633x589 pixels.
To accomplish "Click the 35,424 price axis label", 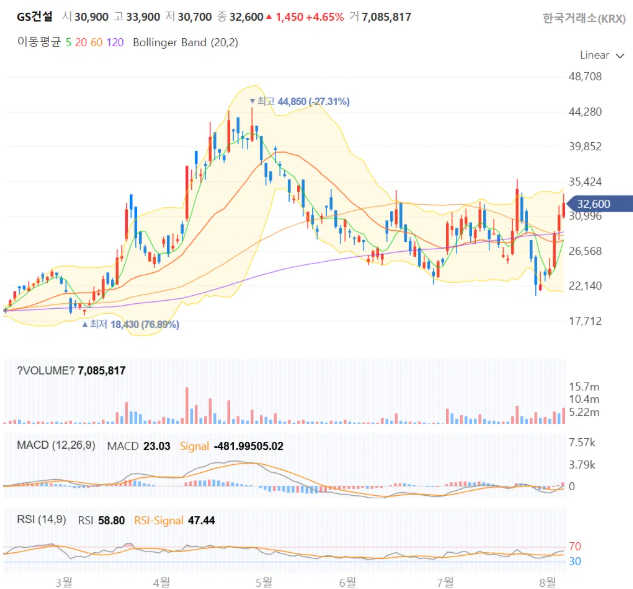I will (x=585, y=182).
